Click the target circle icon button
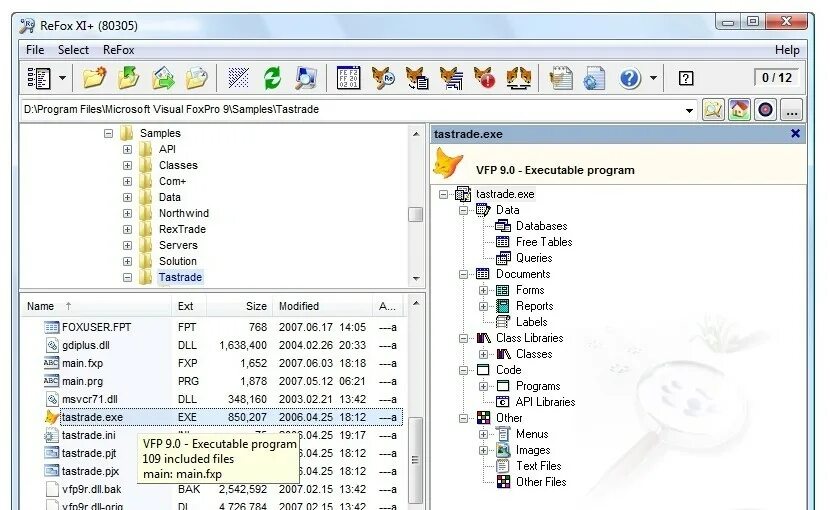 (x=765, y=110)
